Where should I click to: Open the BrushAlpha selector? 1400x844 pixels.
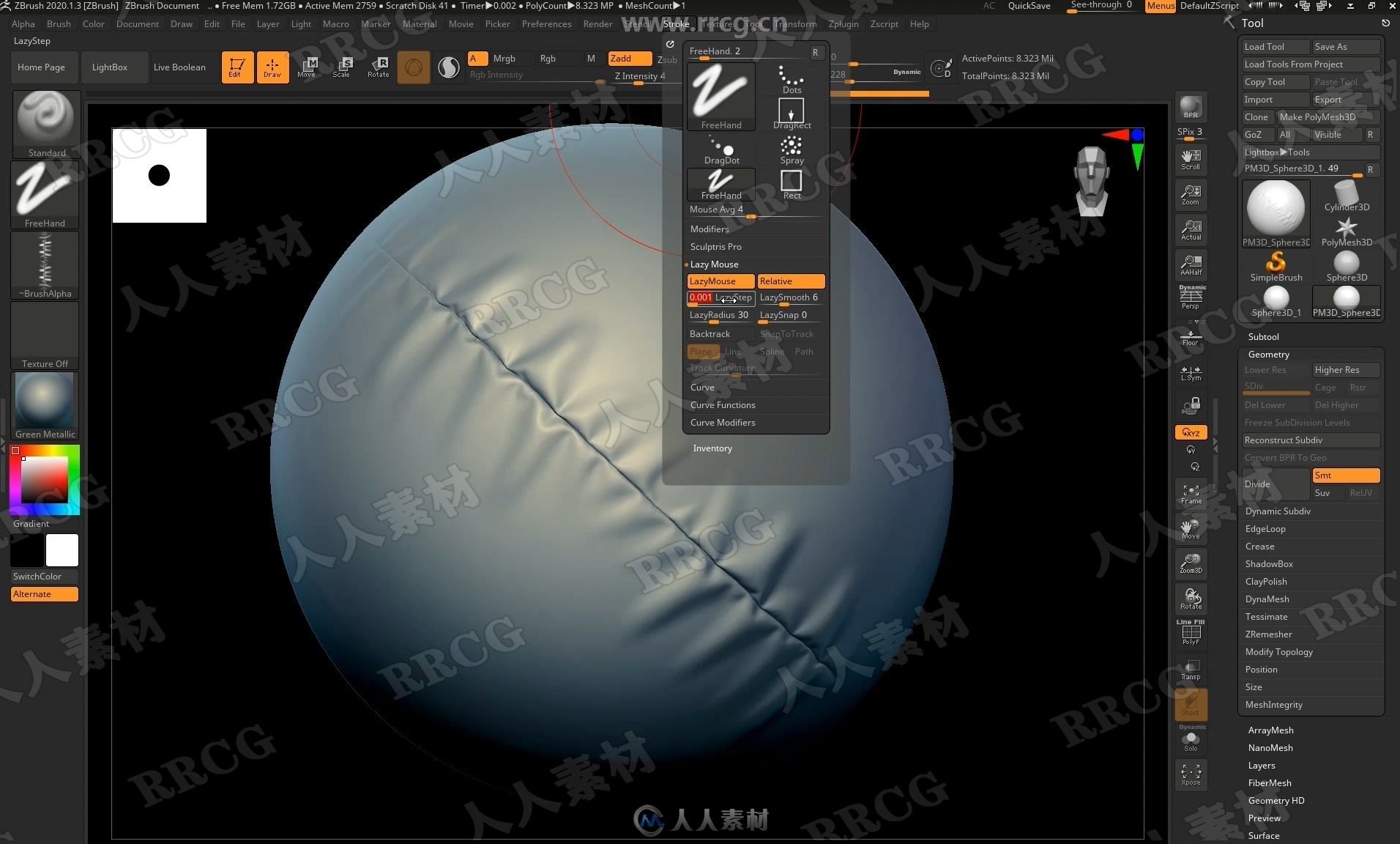click(x=45, y=265)
